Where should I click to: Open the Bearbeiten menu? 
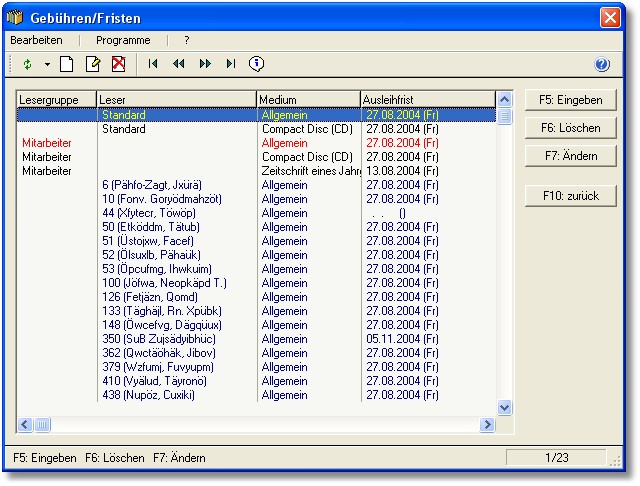click(36, 40)
